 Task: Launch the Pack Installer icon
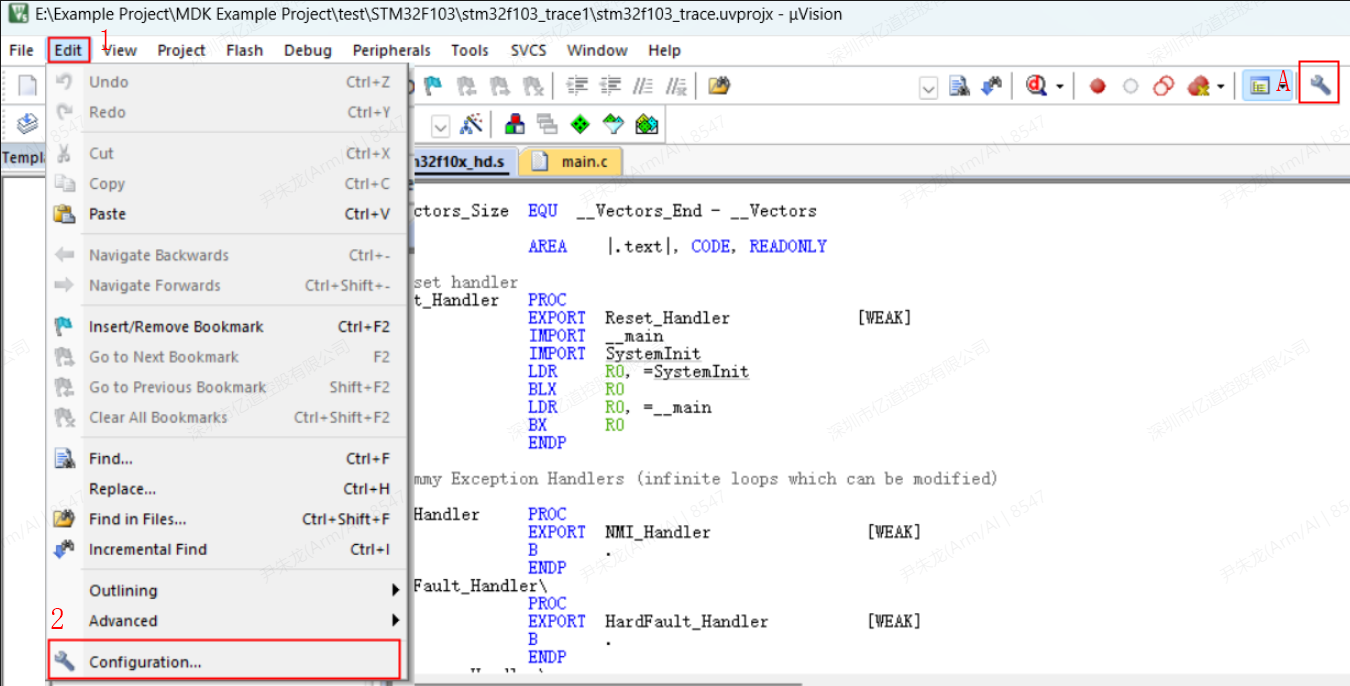(647, 124)
